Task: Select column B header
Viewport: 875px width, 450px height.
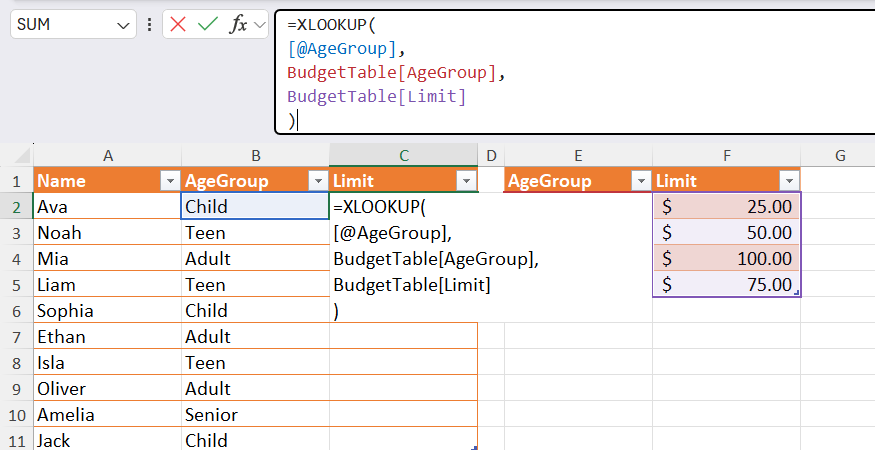Action: pyautogui.click(x=256, y=156)
